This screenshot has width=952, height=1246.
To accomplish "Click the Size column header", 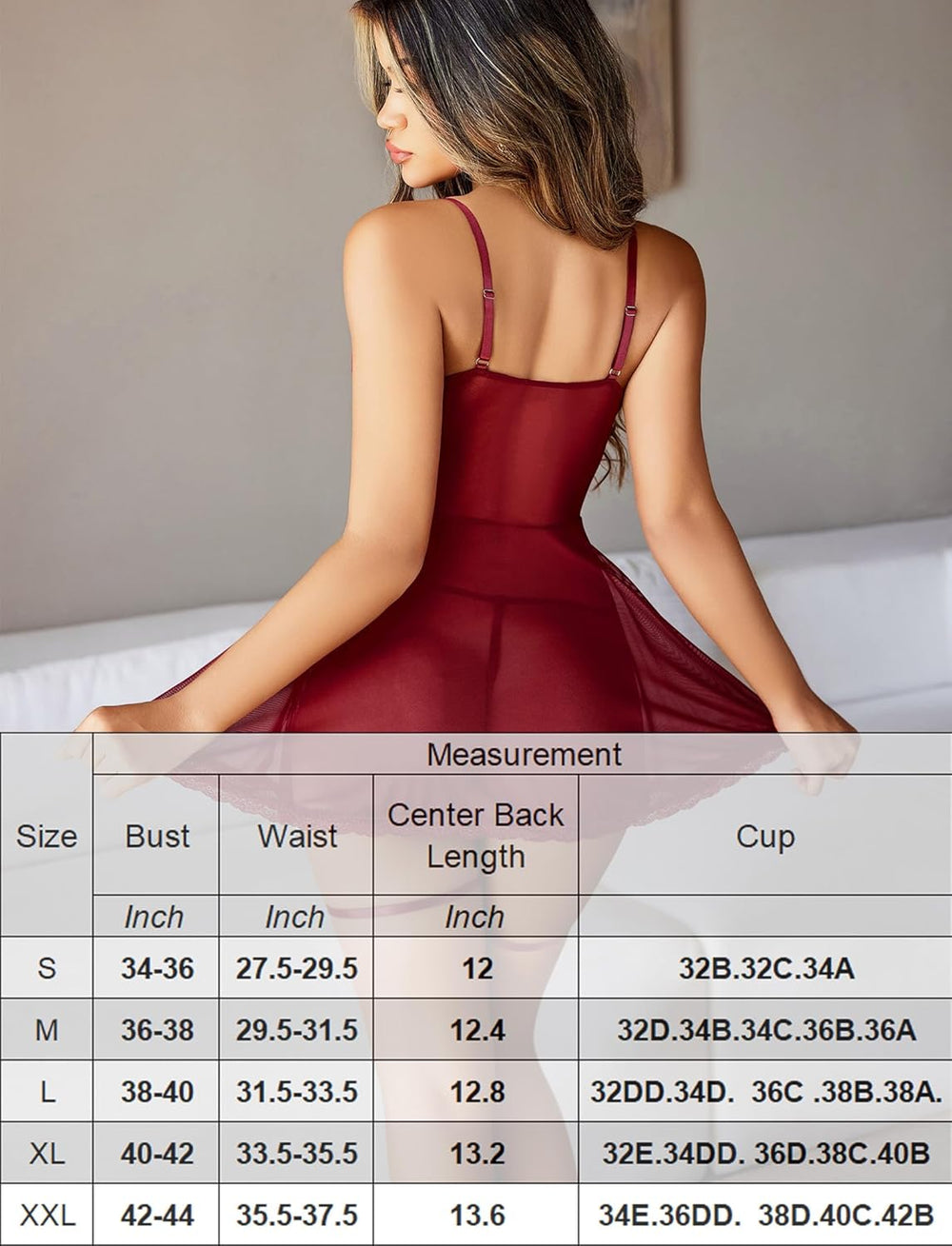I will tap(47, 836).
